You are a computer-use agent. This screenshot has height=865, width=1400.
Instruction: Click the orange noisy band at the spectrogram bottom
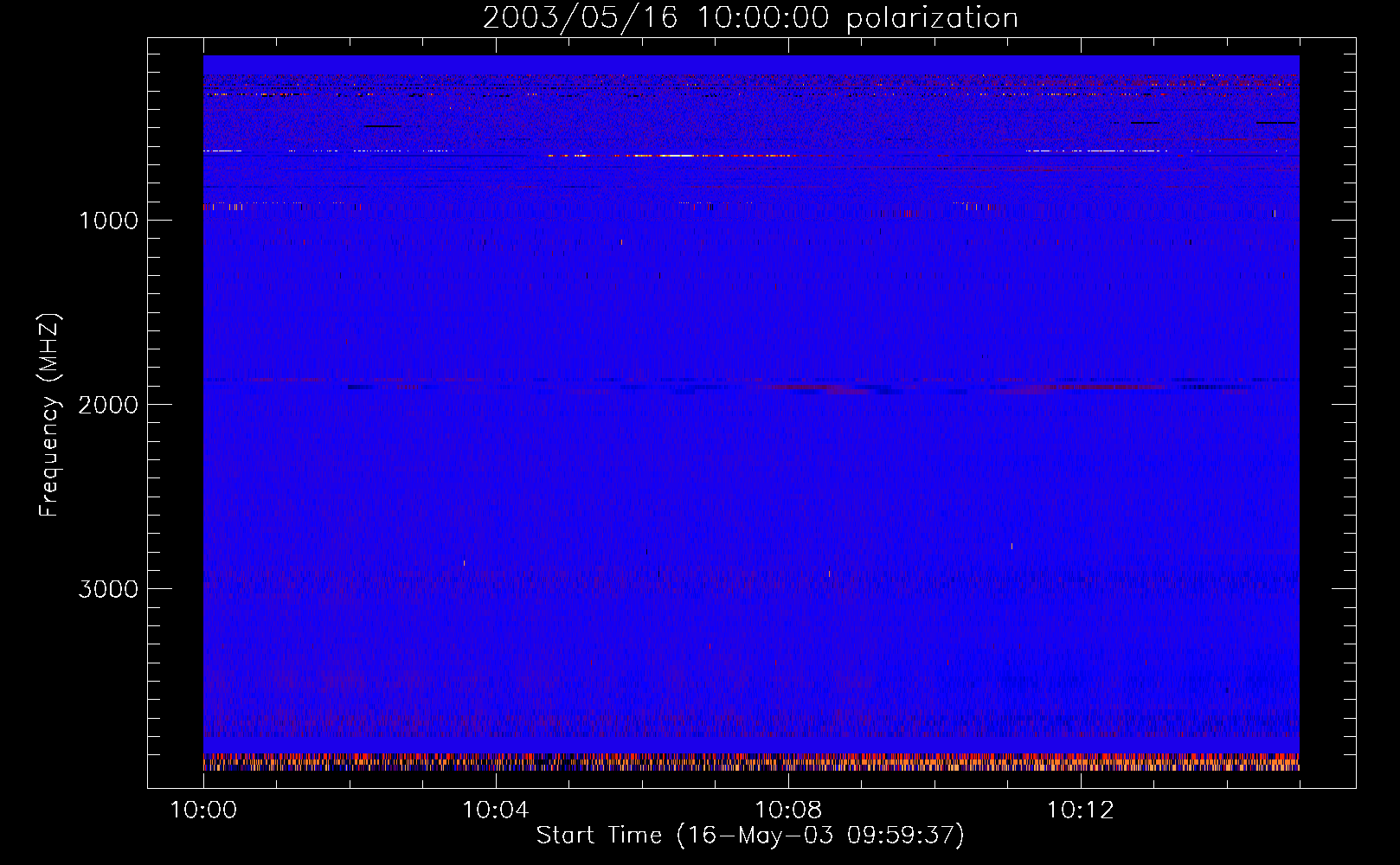751,762
